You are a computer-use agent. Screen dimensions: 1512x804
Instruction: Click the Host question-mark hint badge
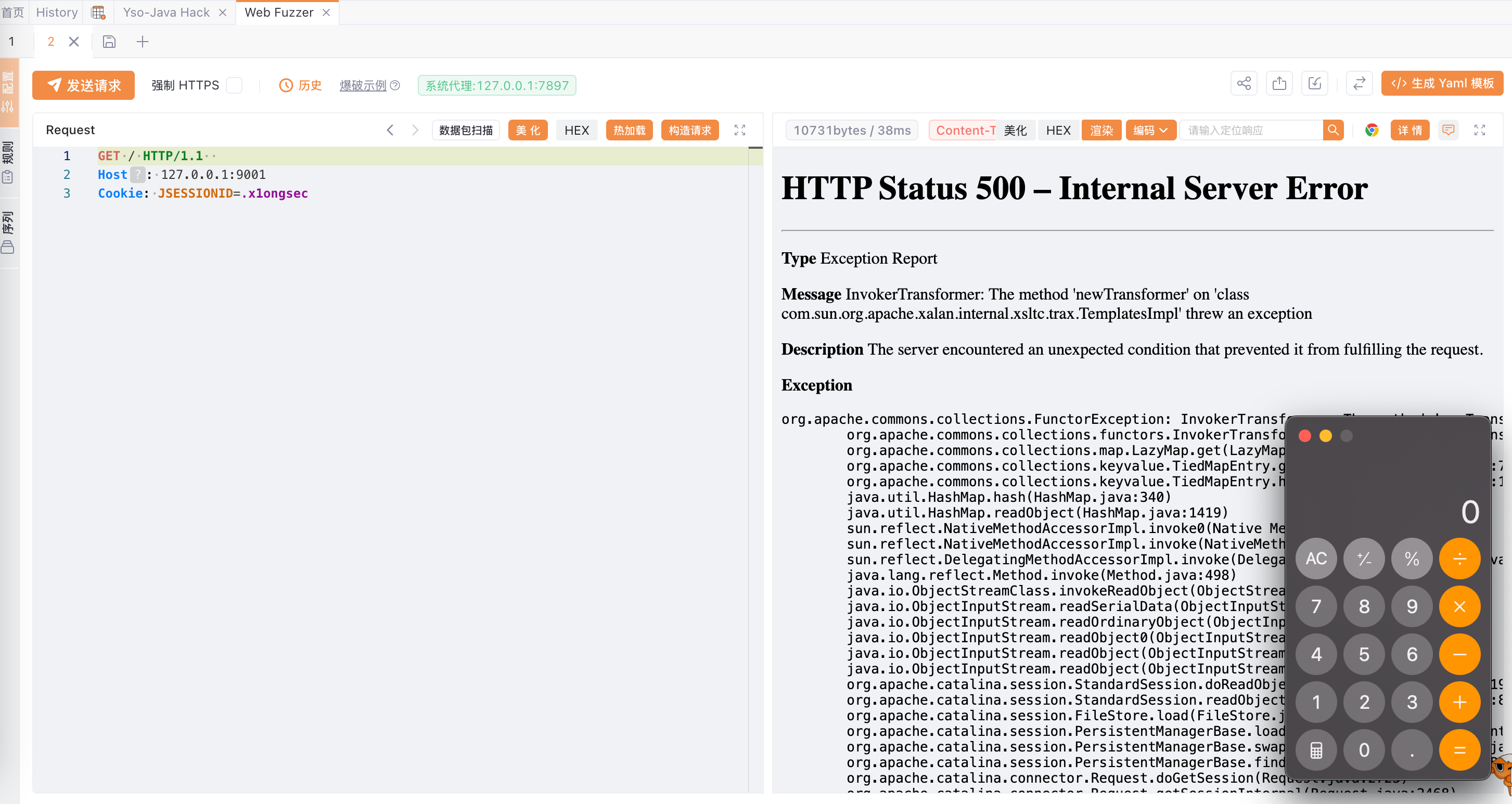(x=137, y=174)
